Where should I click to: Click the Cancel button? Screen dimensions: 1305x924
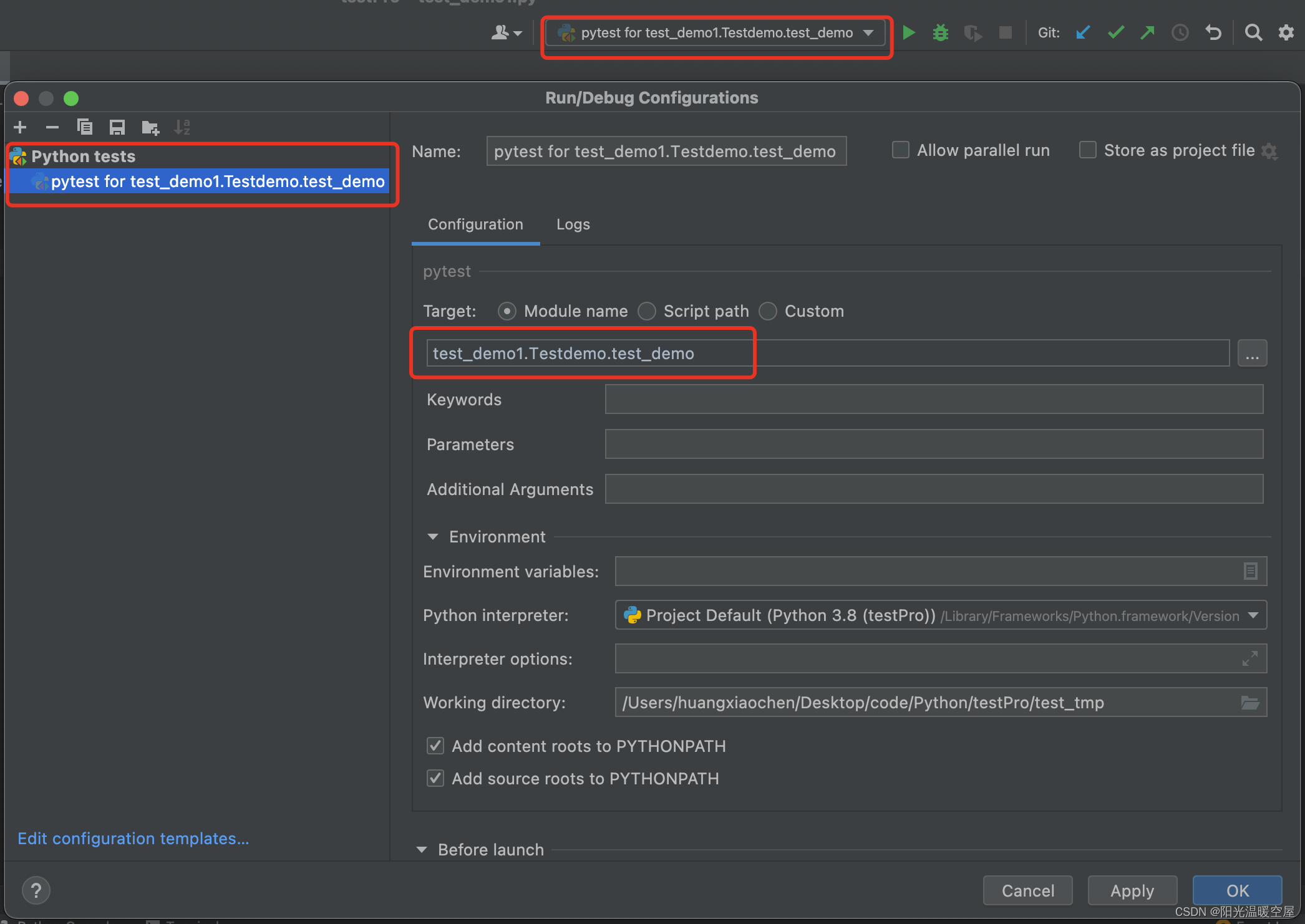(1027, 890)
